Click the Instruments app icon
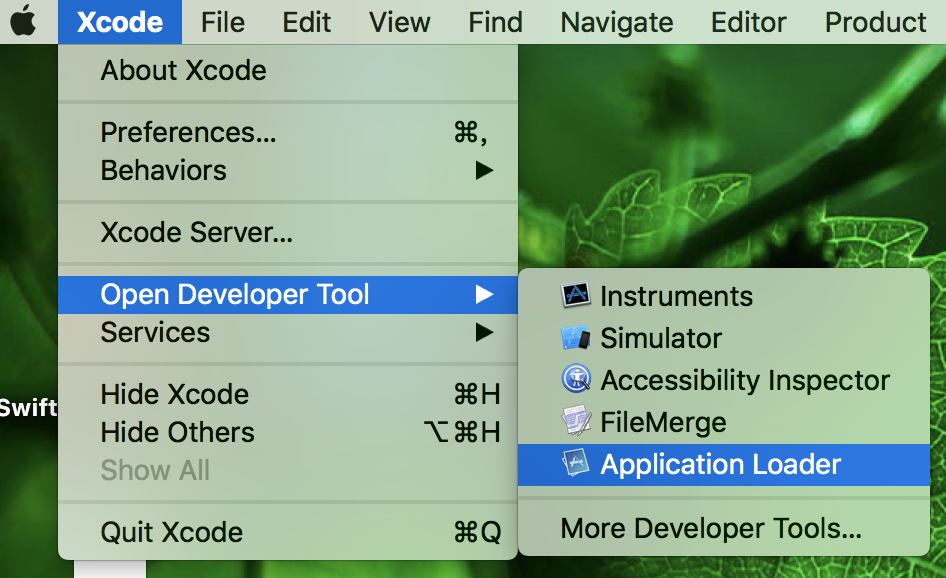The width and height of the screenshot is (946, 578). click(x=576, y=295)
